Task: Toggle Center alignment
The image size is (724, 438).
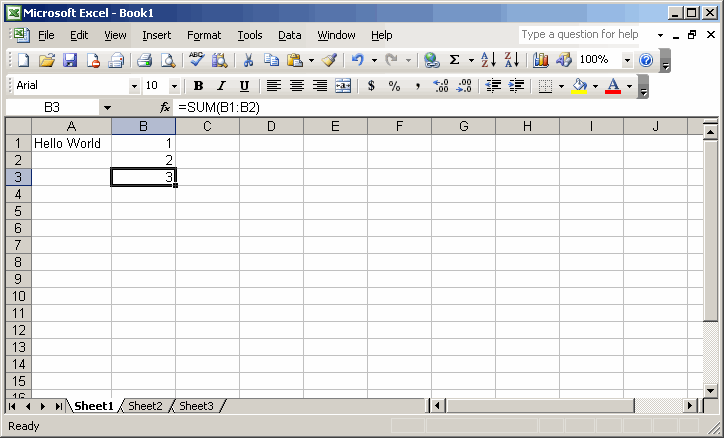Action: click(297, 86)
